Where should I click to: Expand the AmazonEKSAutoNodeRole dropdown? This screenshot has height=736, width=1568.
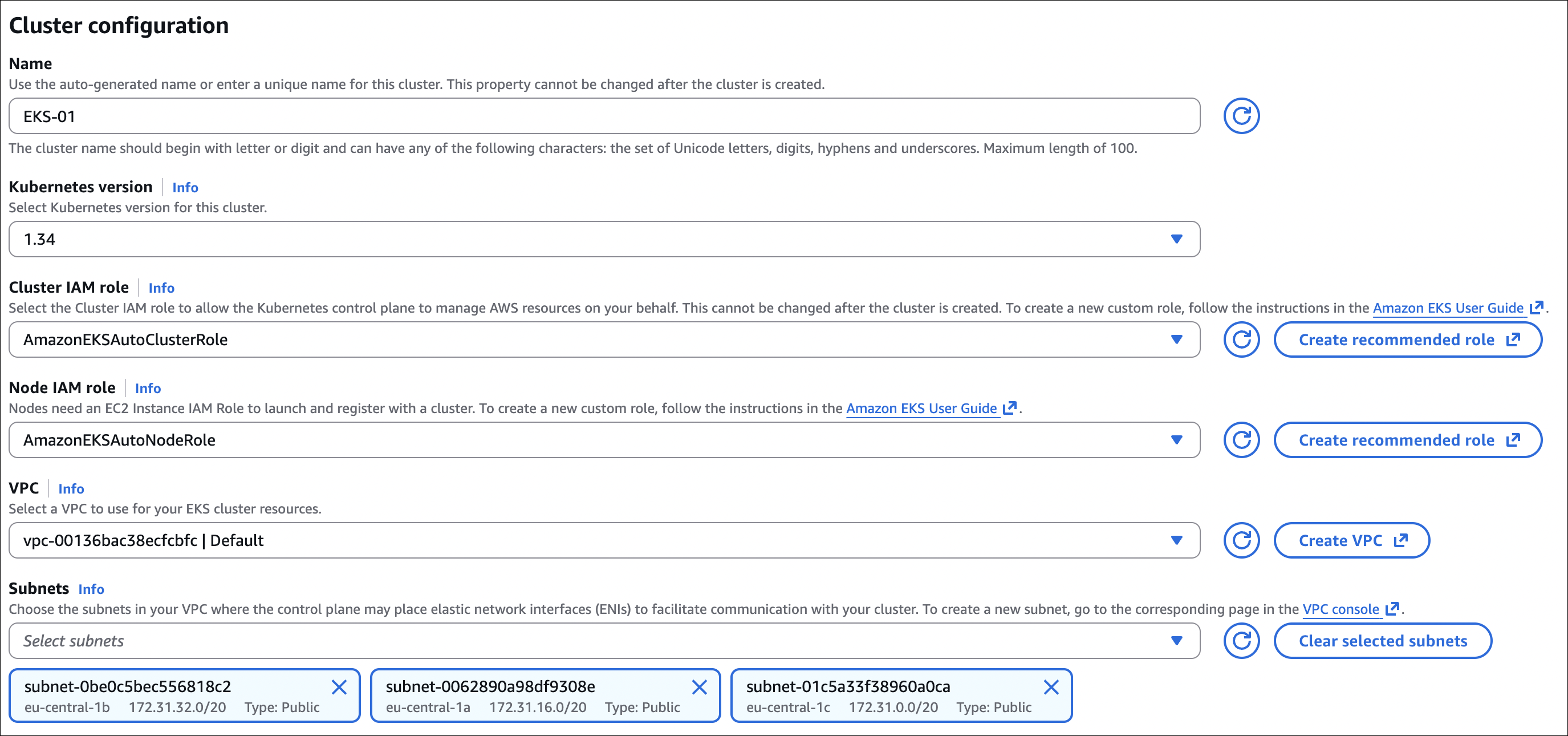point(604,440)
